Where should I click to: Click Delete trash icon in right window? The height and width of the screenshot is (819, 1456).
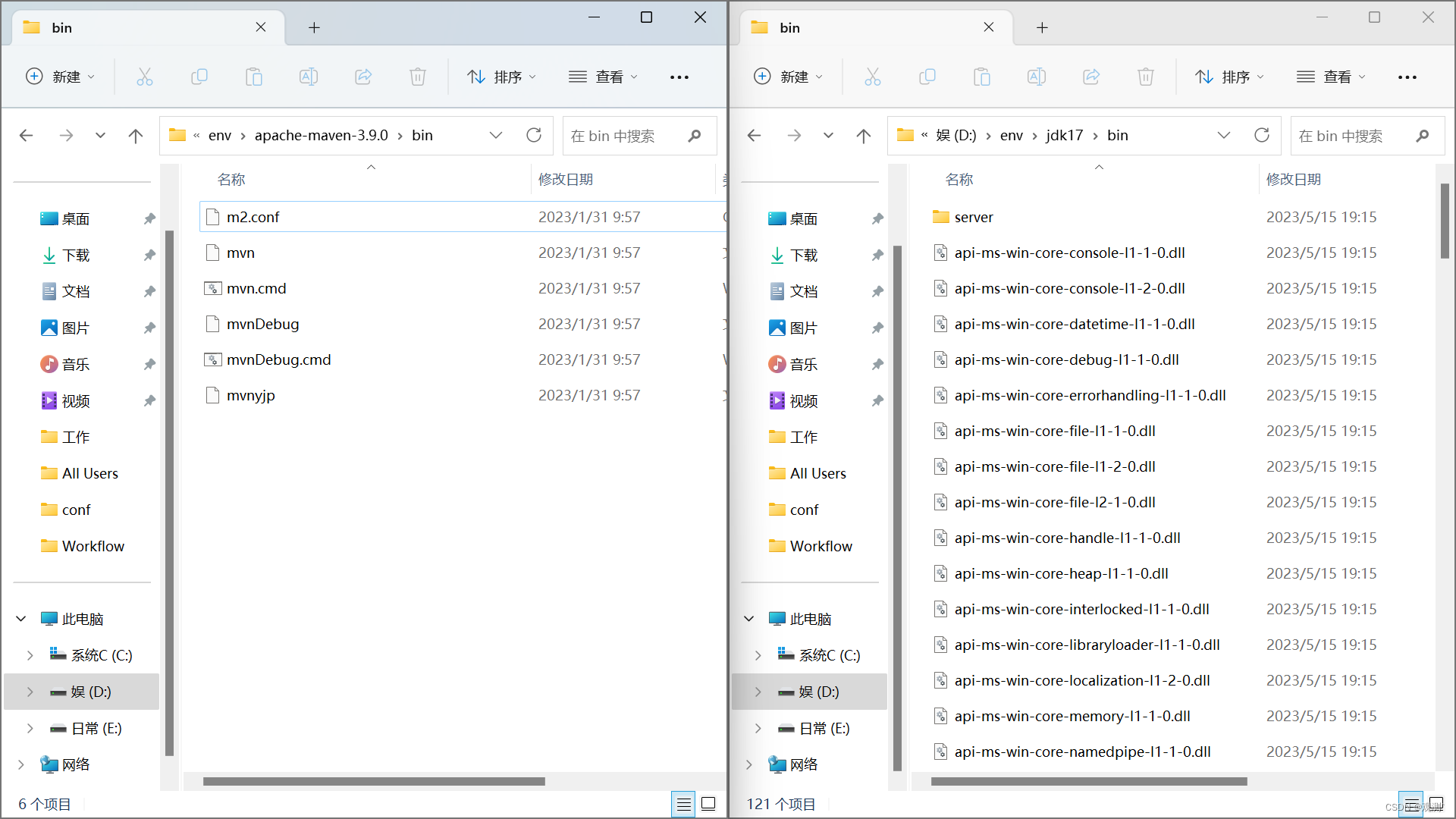(x=1145, y=77)
